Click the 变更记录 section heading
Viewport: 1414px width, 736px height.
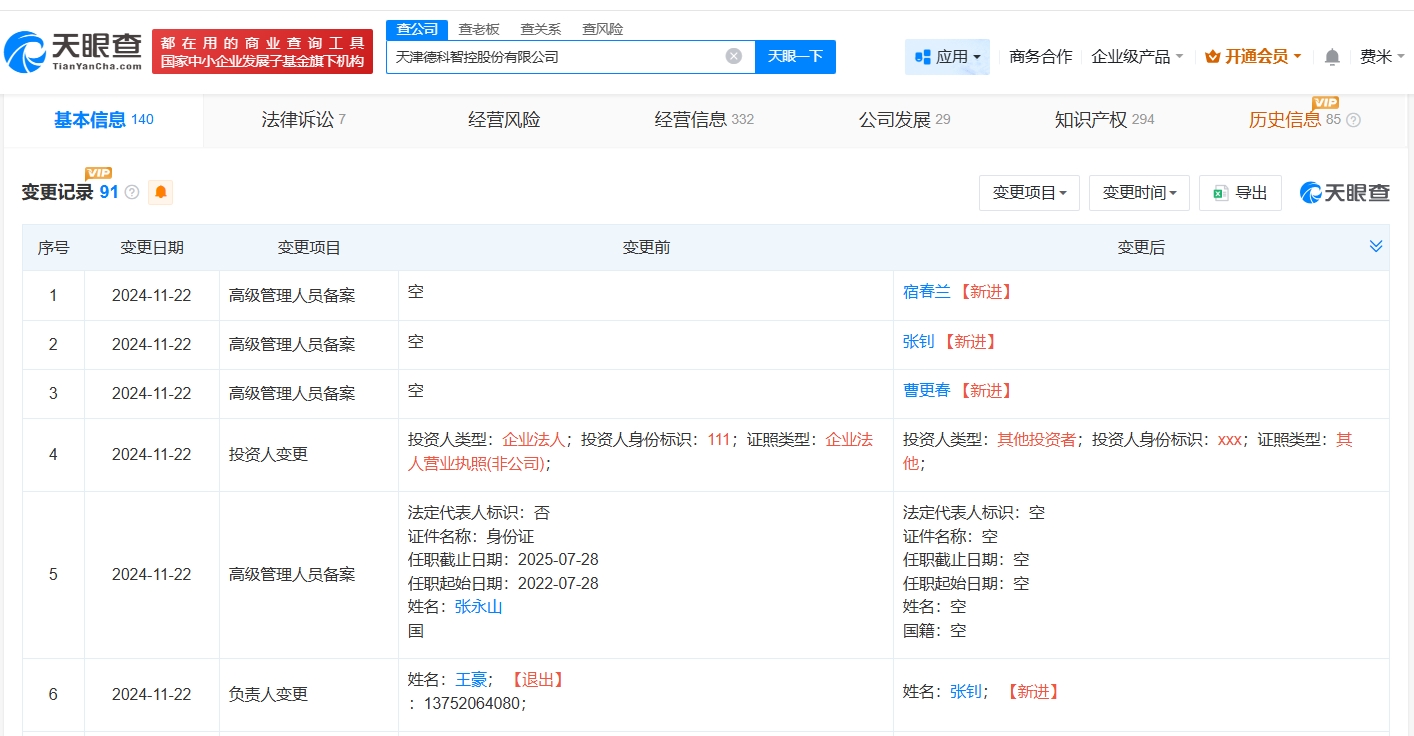57,192
